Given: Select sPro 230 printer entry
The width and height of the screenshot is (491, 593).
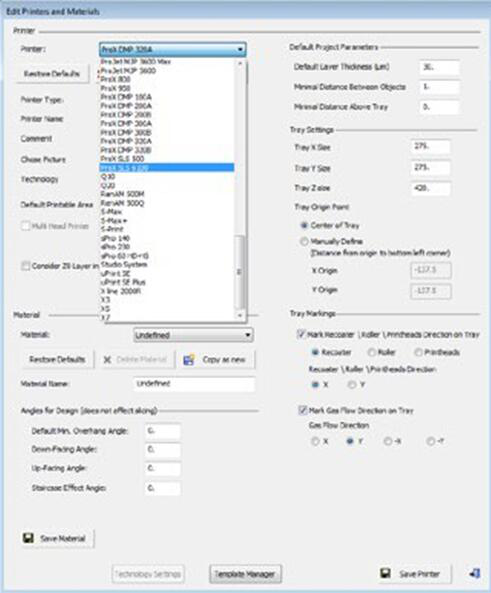Looking at the screenshot, I should [x=167, y=247].
